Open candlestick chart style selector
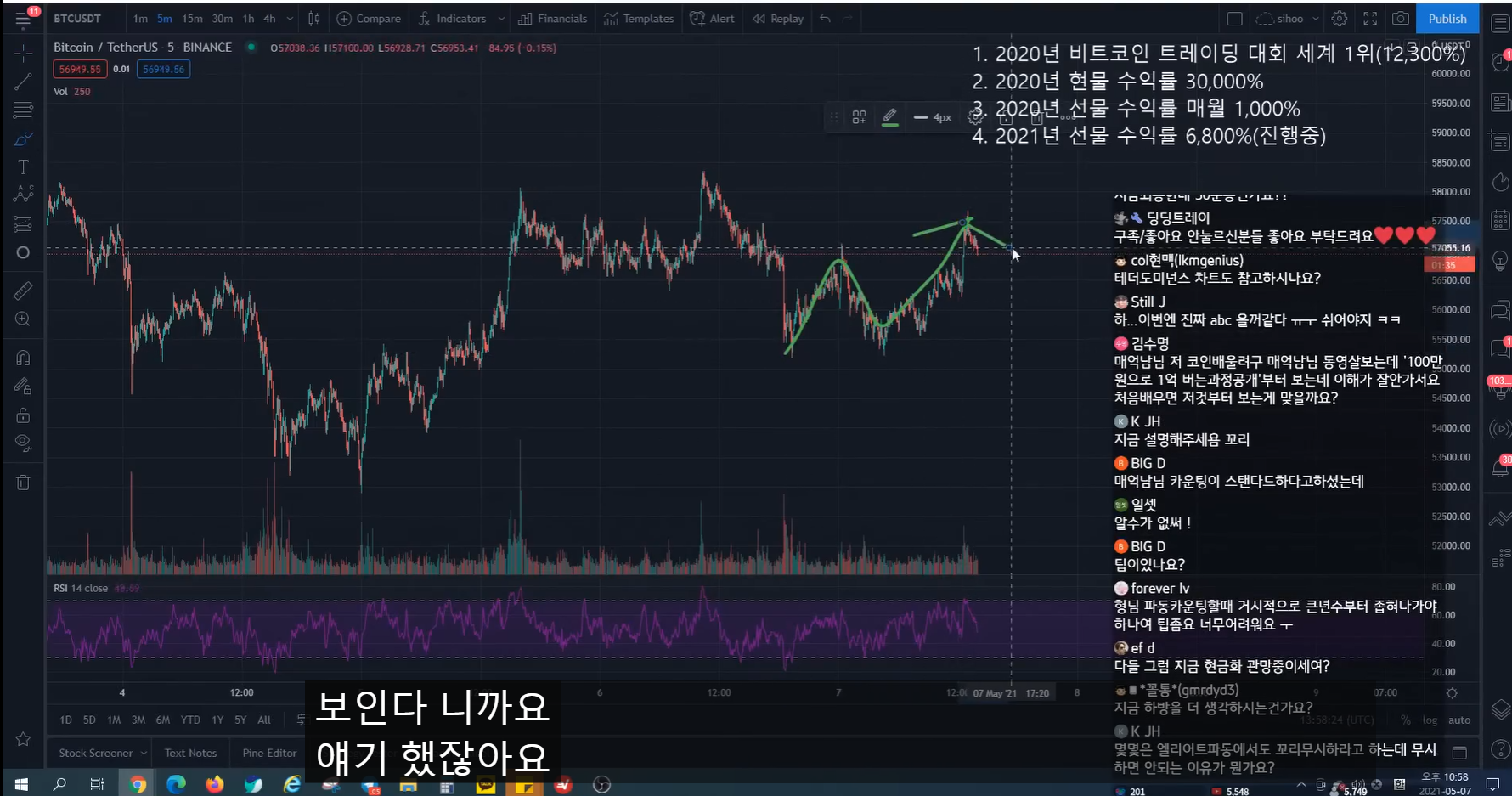Screen dimensions: 1512x796 click(x=314, y=19)
